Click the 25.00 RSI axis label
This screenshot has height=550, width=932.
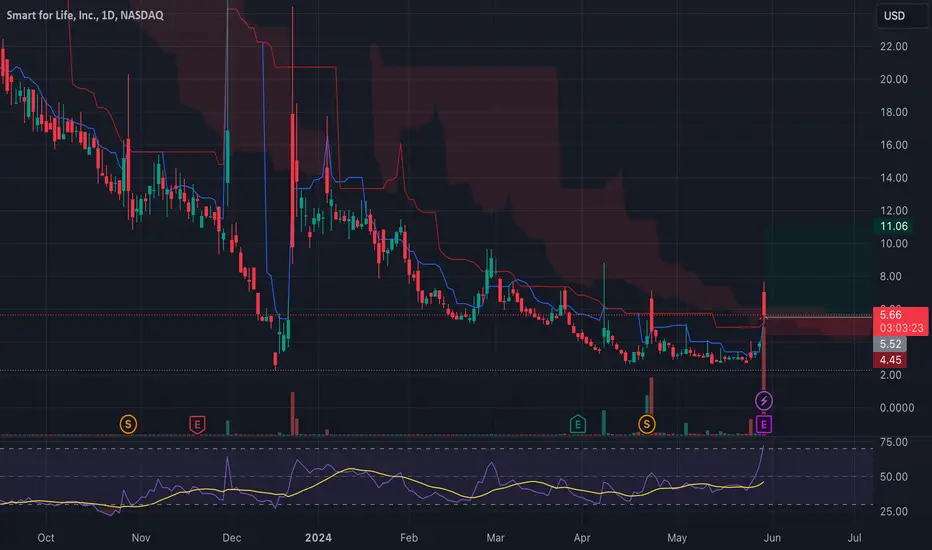tap(894, 511)
